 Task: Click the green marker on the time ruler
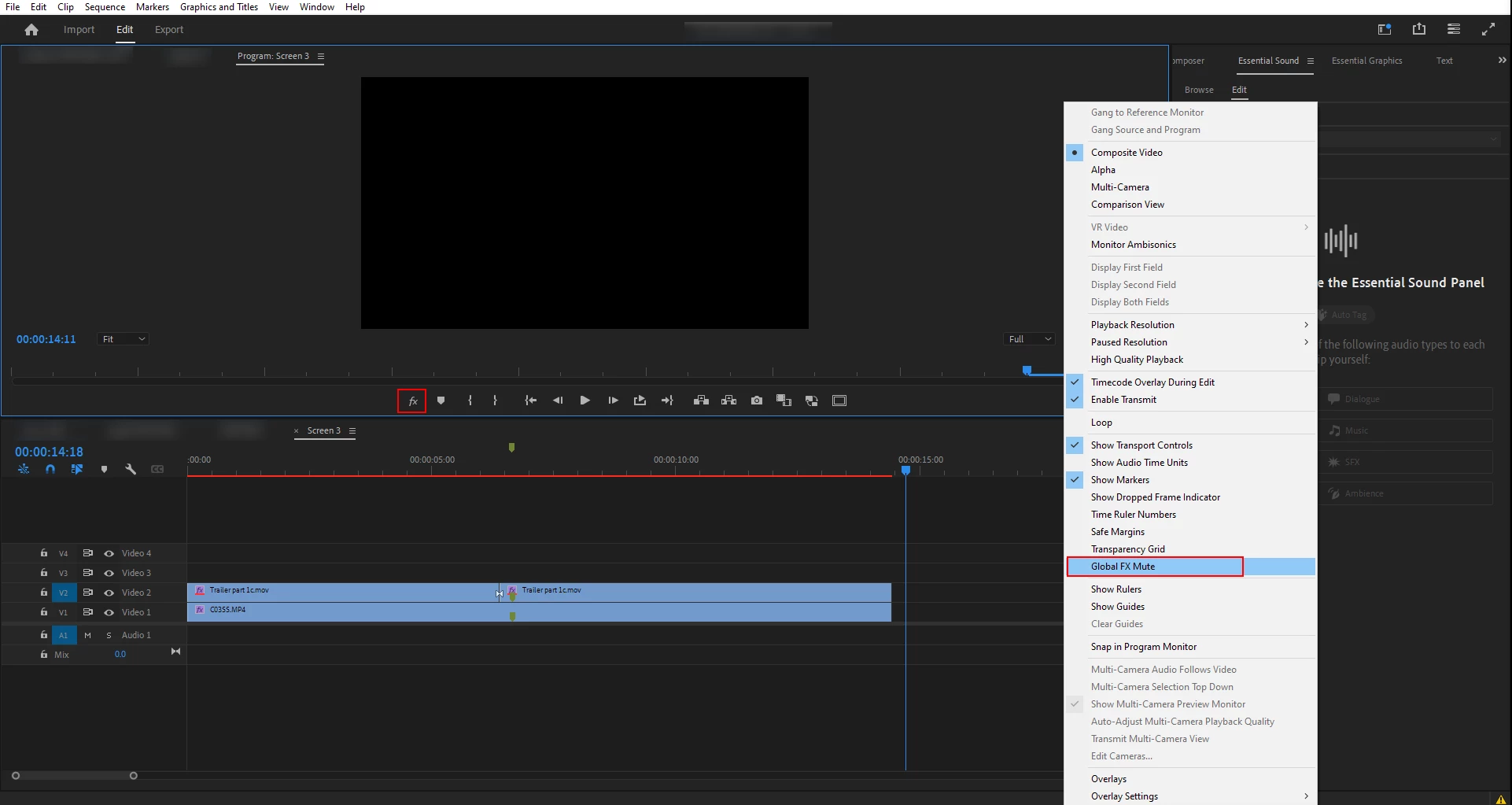(x=511, y=447)
